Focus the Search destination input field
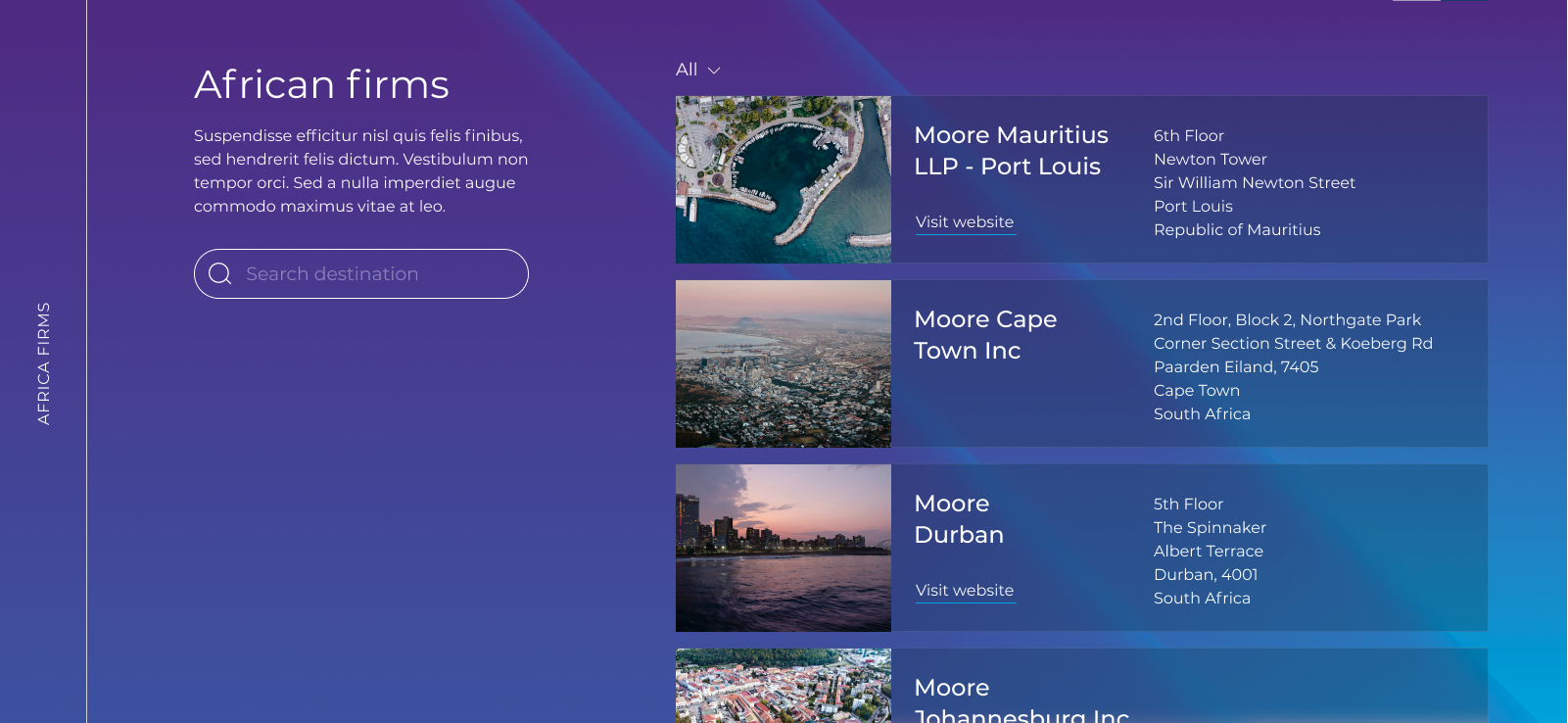1568x723 pixels. (x=372, y=274)
